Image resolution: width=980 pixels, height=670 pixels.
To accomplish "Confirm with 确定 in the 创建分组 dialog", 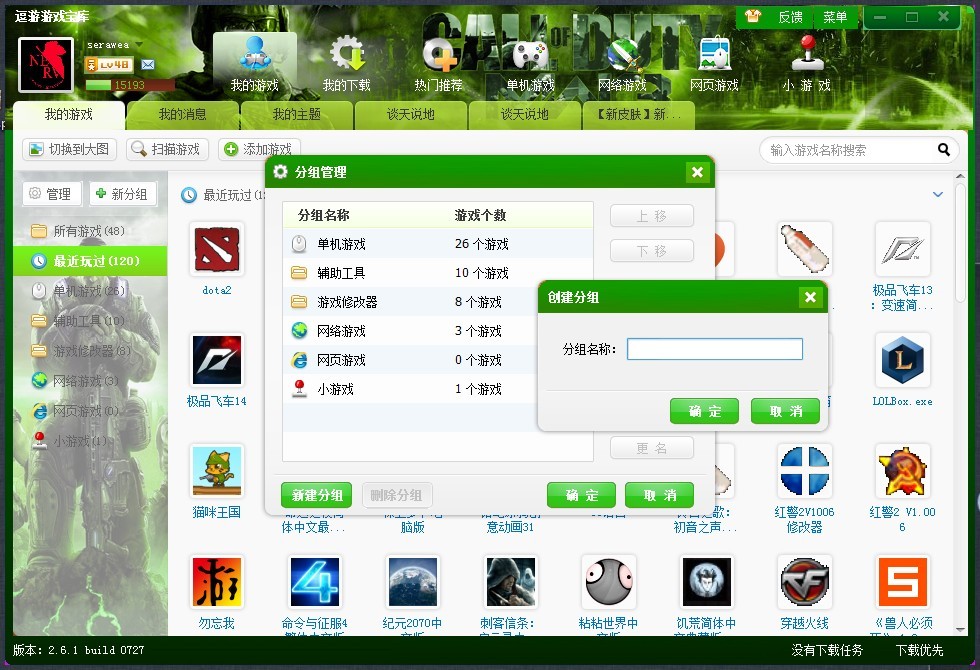I will tap(704, 411).
